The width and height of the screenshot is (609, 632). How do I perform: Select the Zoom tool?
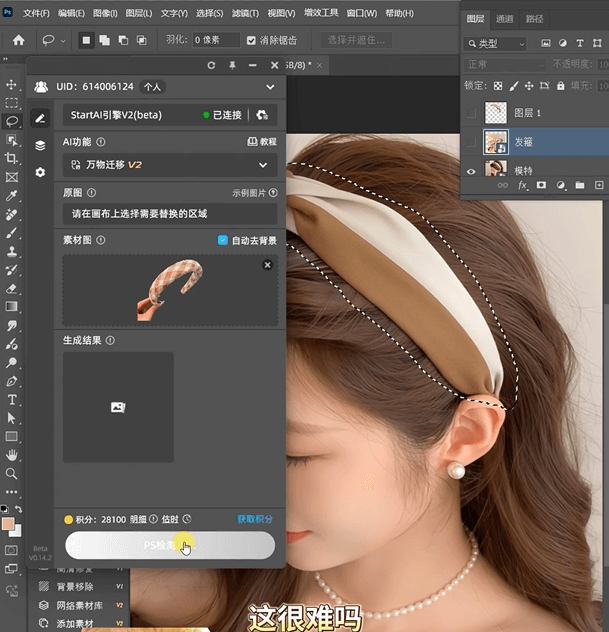(x=11, y=474)
